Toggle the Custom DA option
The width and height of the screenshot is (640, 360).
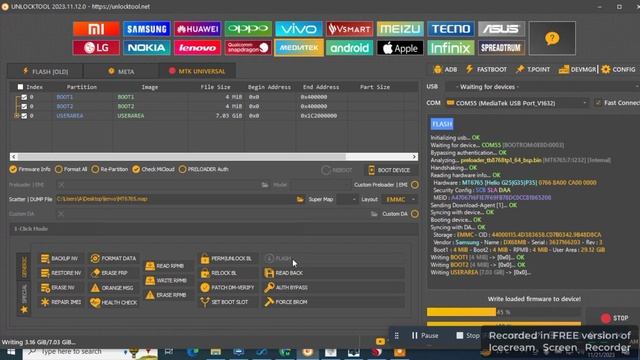[x=415, y=214]
